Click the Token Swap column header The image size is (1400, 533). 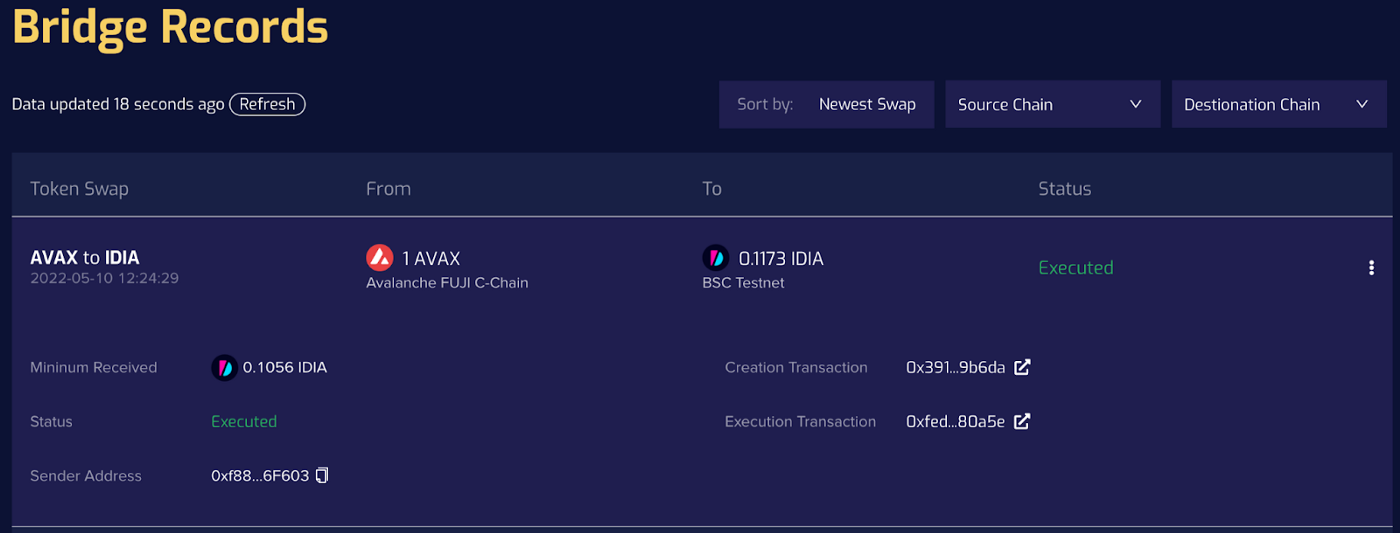pyautogui.click(x=79, y=188)
